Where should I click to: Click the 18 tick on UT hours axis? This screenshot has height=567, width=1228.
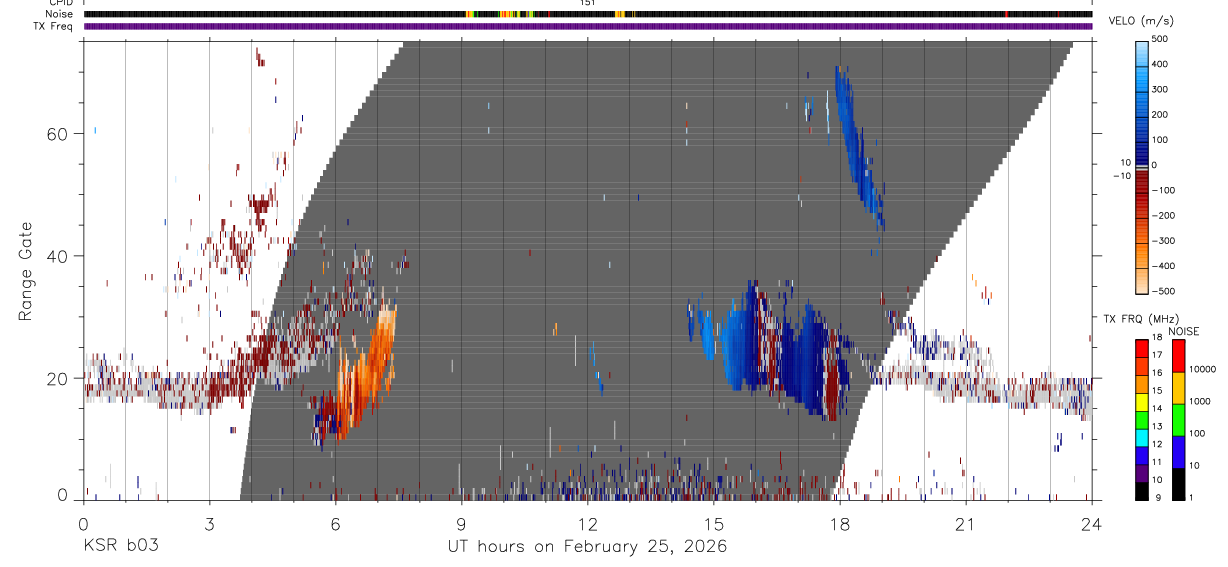pyautogui.click(x=840, y=523)
